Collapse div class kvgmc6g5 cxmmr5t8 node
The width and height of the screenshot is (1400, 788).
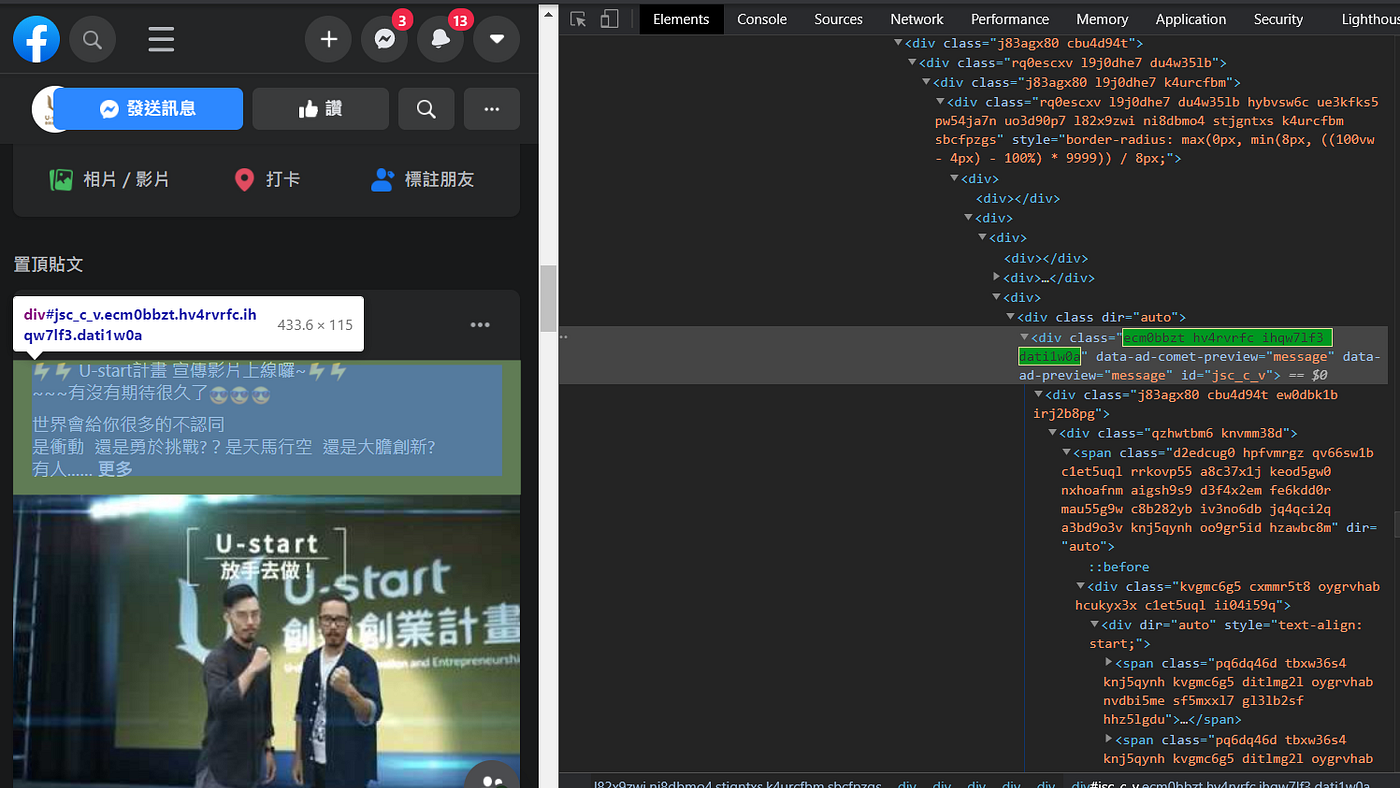pyautogui.click(x=1081, y=586)
